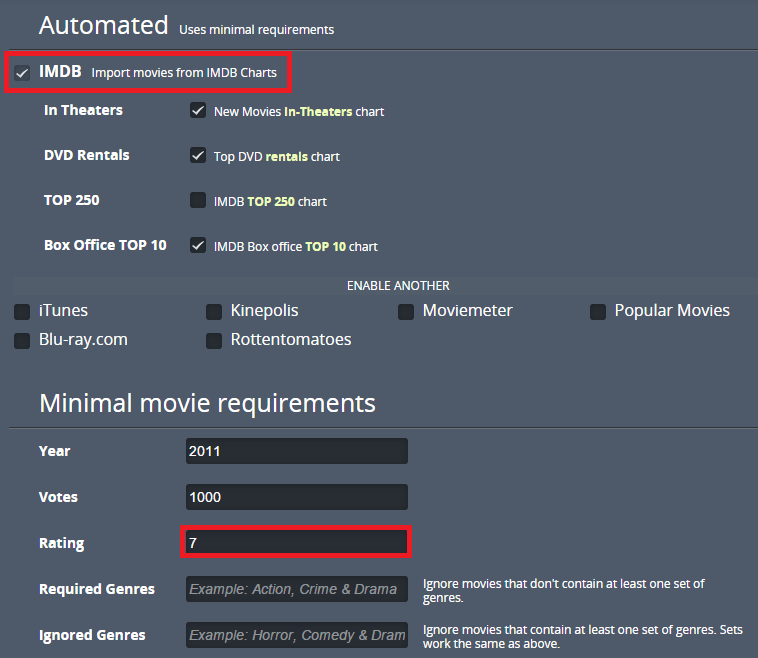Image resolution: width=758 pixels, height=658 pixels.
Task: Click the Automated section heading
Action: [x=103, y=25]
